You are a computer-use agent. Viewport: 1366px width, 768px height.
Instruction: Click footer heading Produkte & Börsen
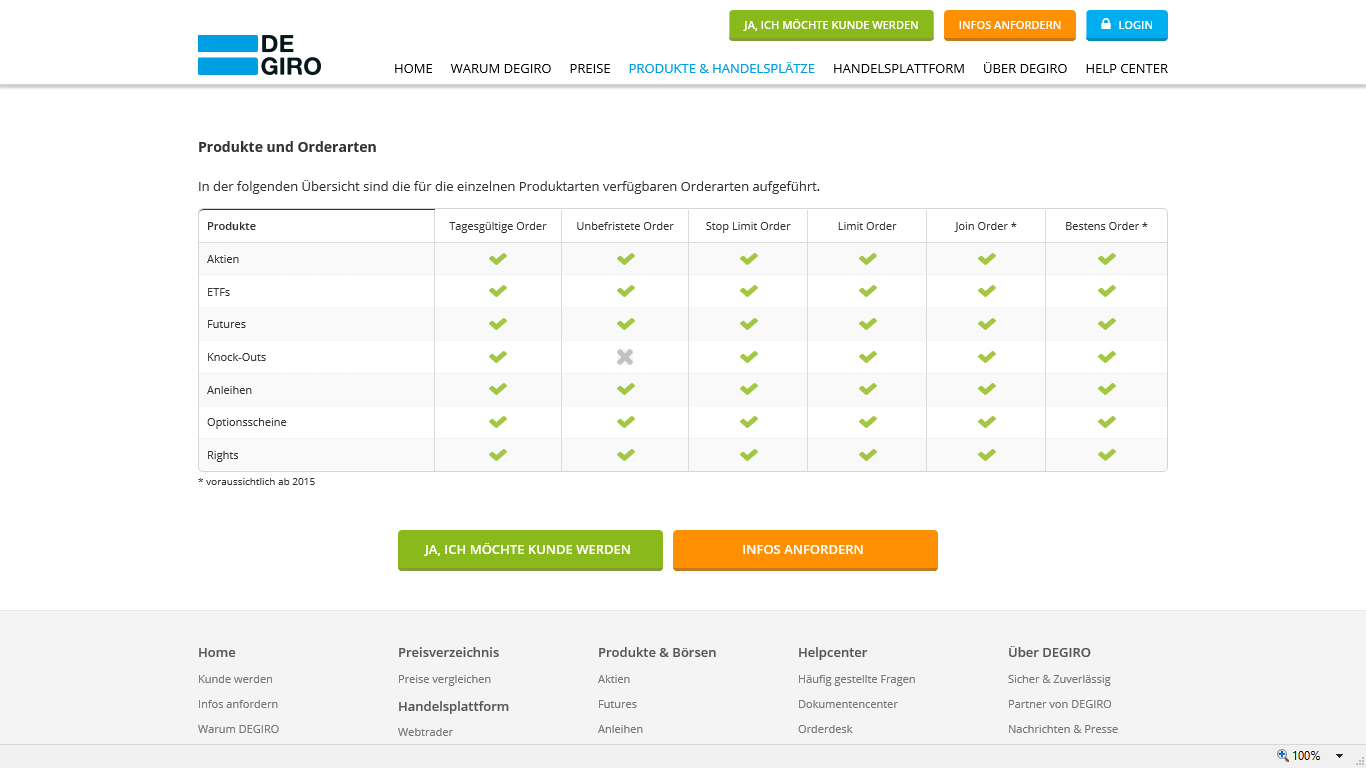657,652
